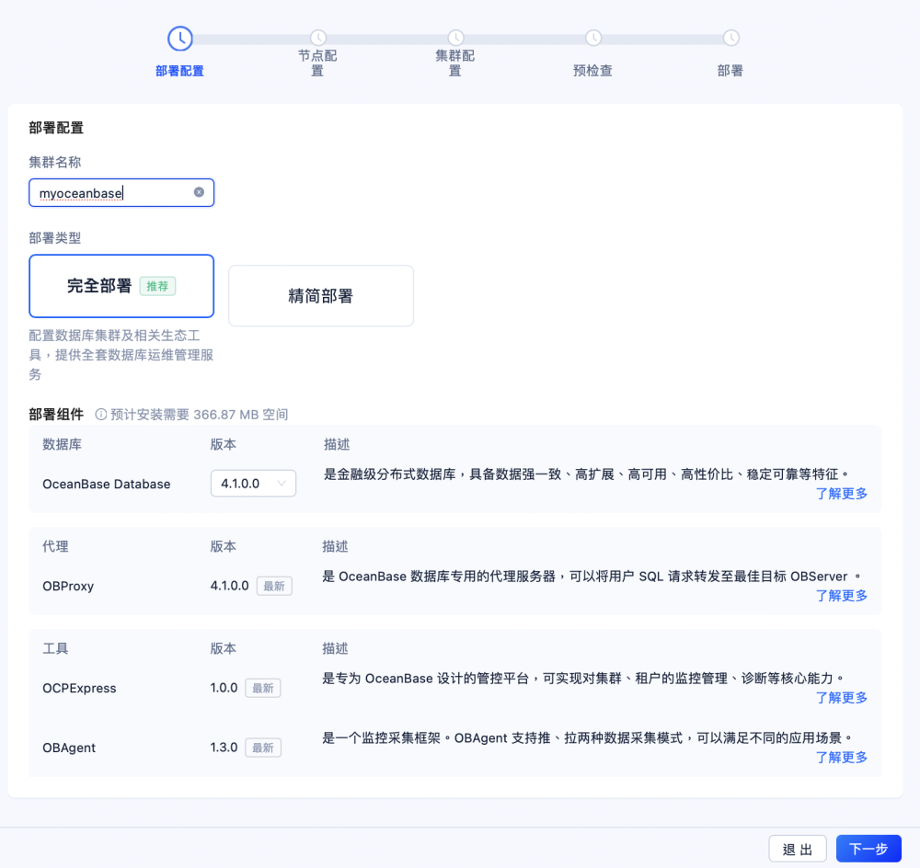This screenshot has width=920, height=868.
Task: Click the 推荐 badge on 完全部署
Action: 159,285
